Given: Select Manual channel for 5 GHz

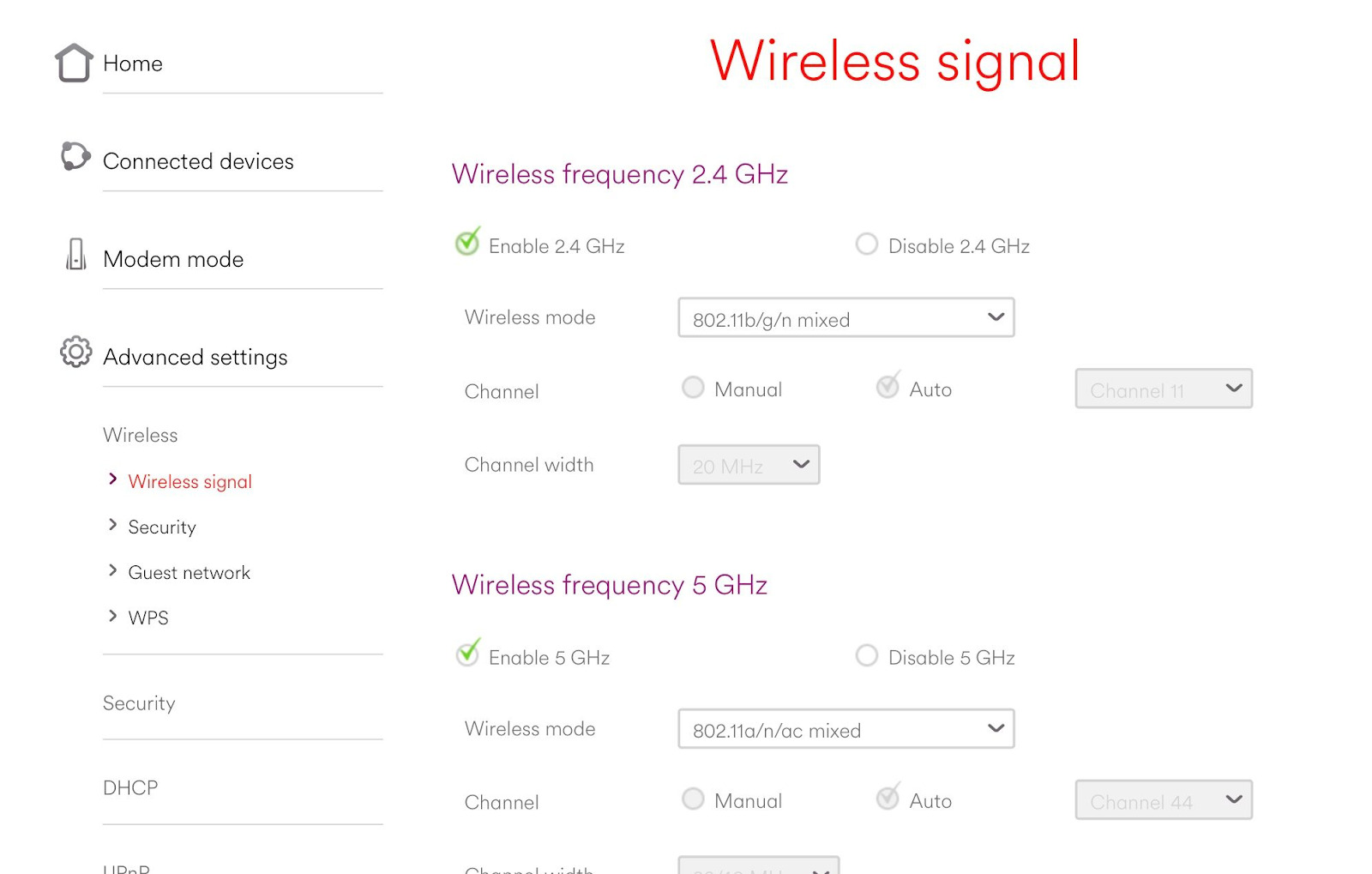Looking at the screenshot, I should [693, 799].
